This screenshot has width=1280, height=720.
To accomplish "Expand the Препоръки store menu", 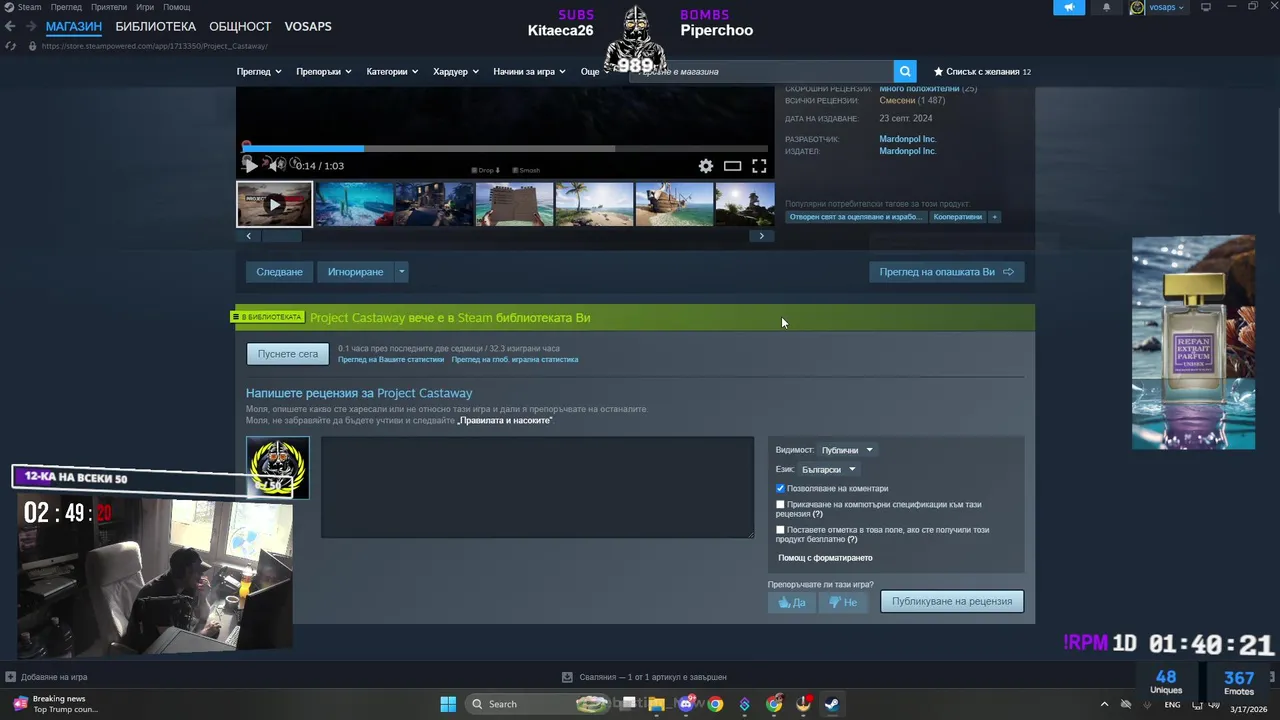I will click(324, 71).
